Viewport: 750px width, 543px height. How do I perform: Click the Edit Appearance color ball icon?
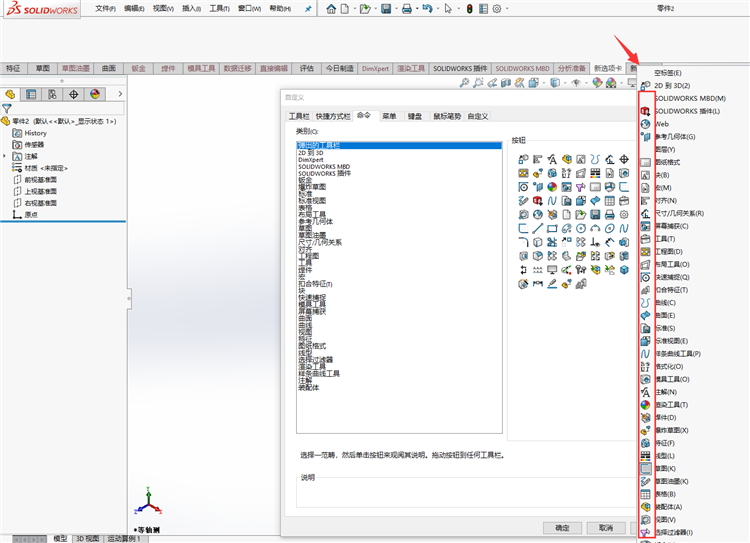pyautogui.click(x=597, y=83)
